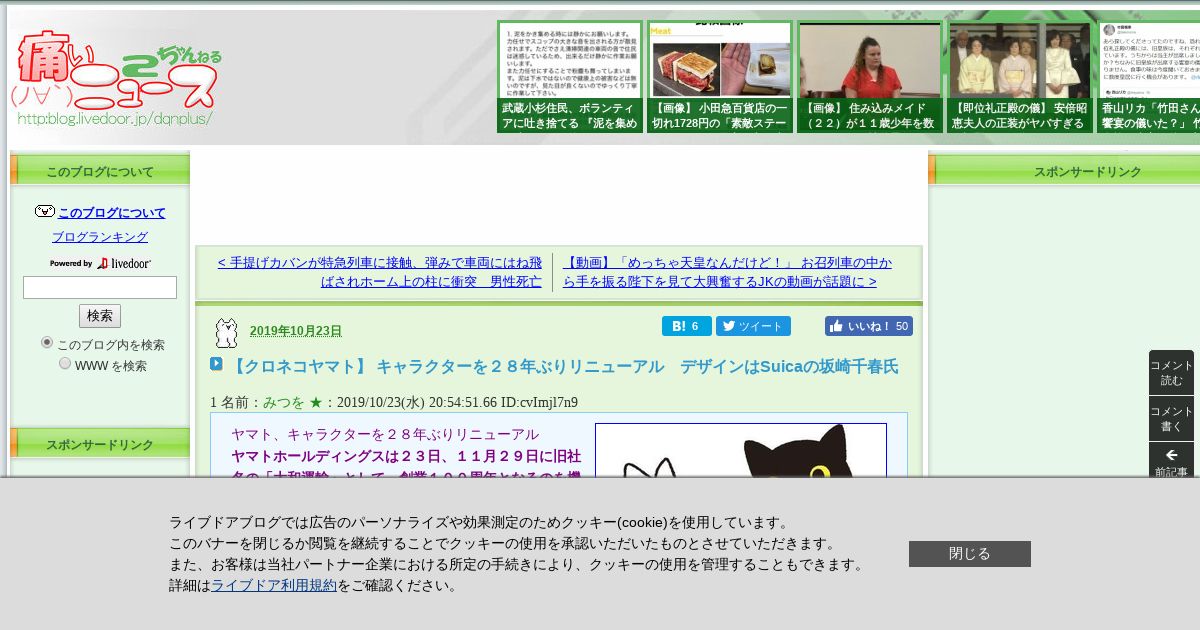The width and height of the screenshot is (1200, 630).
Task: Click the このブログについて sidebar section header
Action: pos(100,172)
